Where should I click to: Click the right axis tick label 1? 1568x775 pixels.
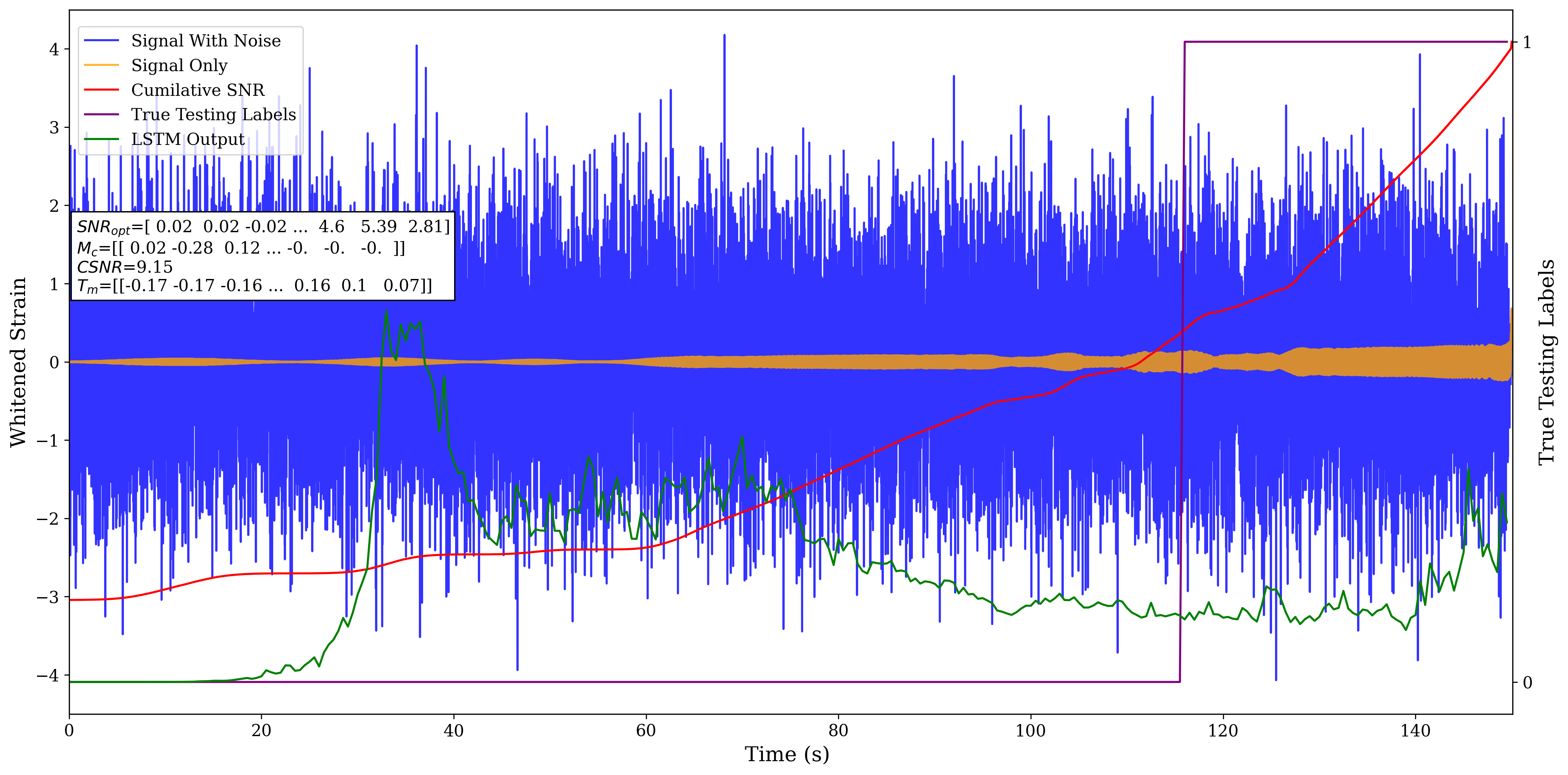(x=1526, y=42)
